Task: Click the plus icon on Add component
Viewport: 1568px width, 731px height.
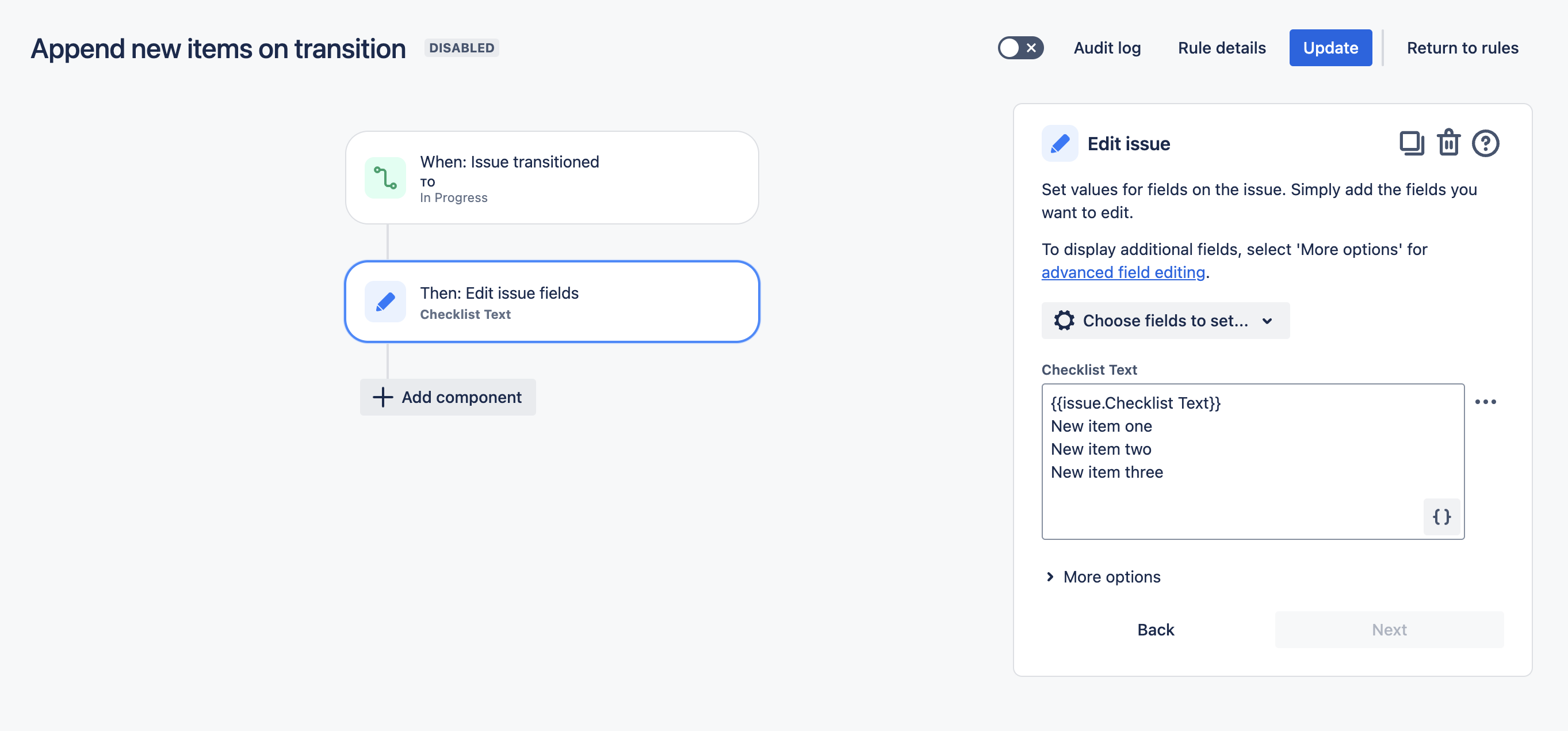Action: point(382,397)
